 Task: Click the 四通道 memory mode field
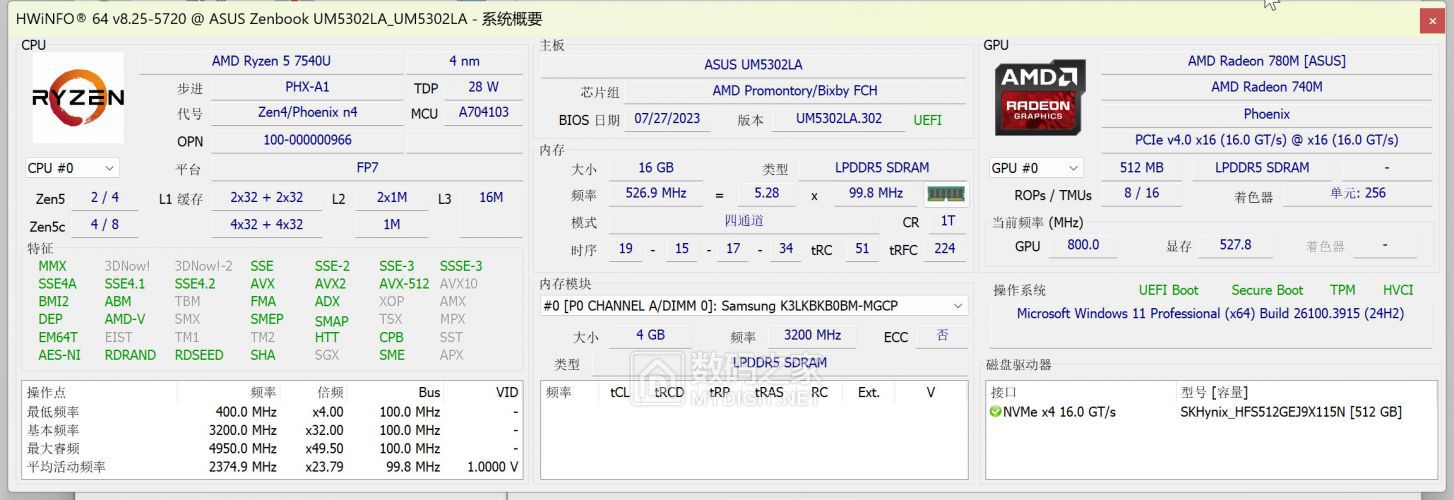coord(744,221)
